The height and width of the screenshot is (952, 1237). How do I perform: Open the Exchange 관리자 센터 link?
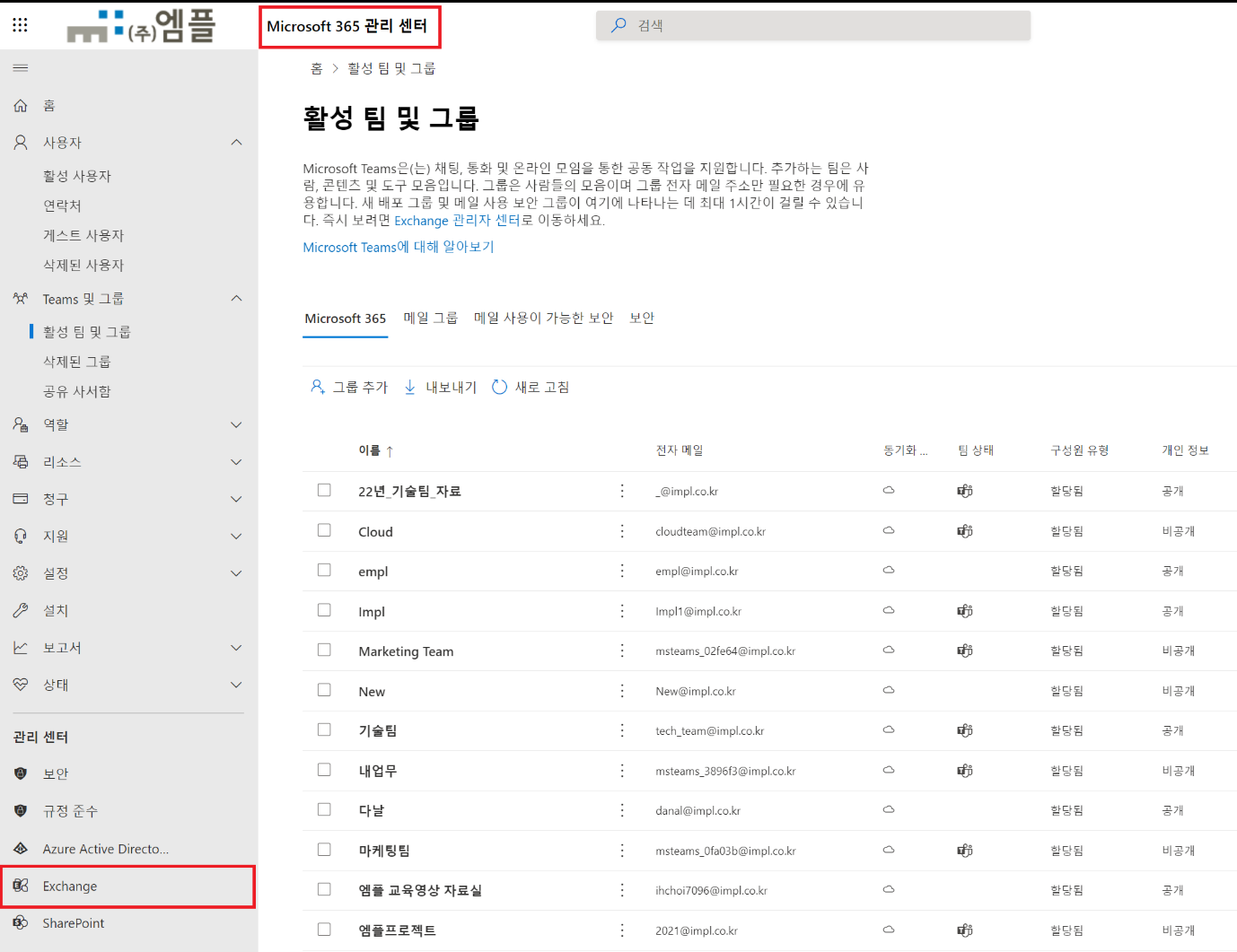[458, 221]
